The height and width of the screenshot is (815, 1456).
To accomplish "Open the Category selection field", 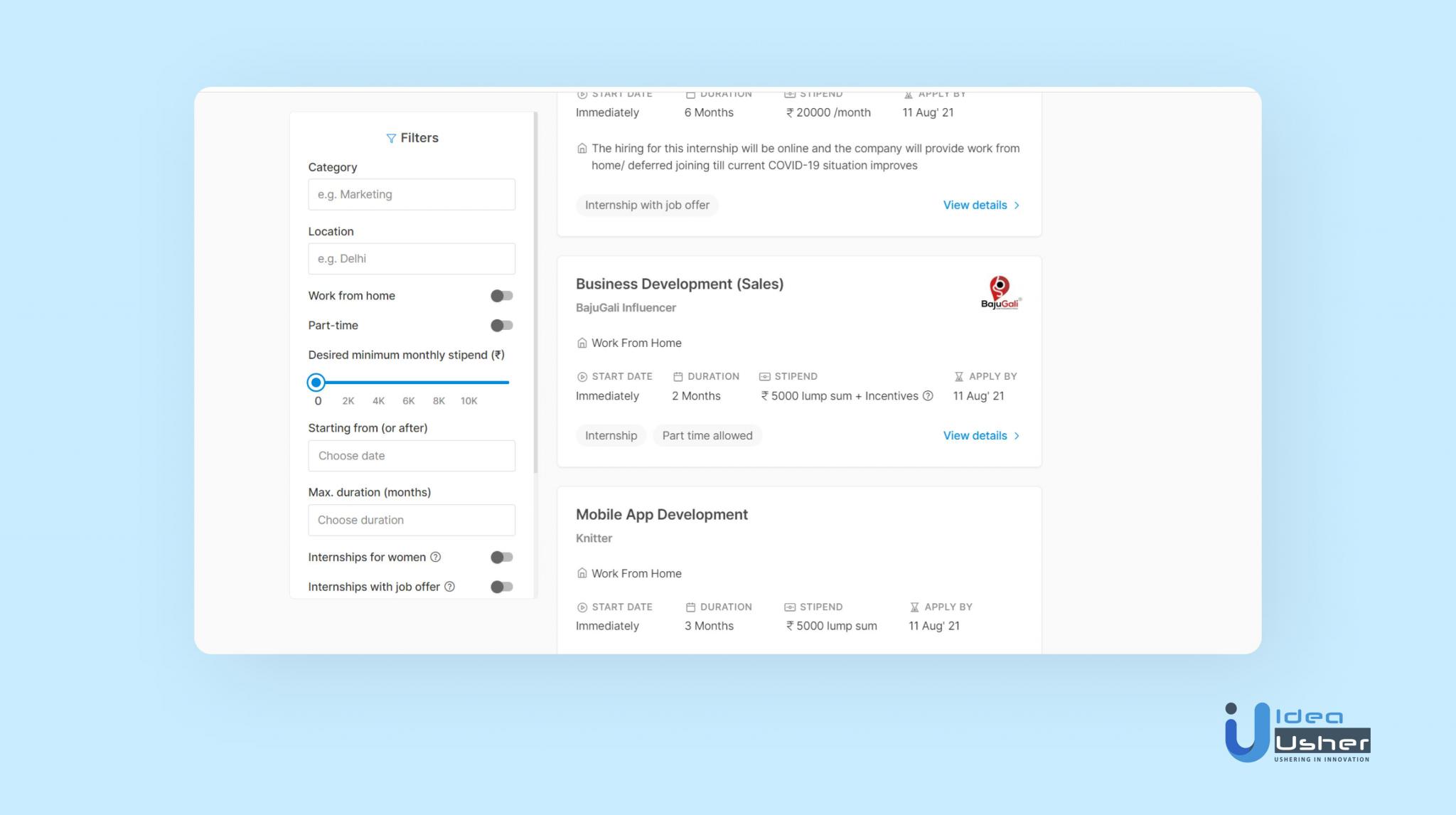I will (411, 194).
